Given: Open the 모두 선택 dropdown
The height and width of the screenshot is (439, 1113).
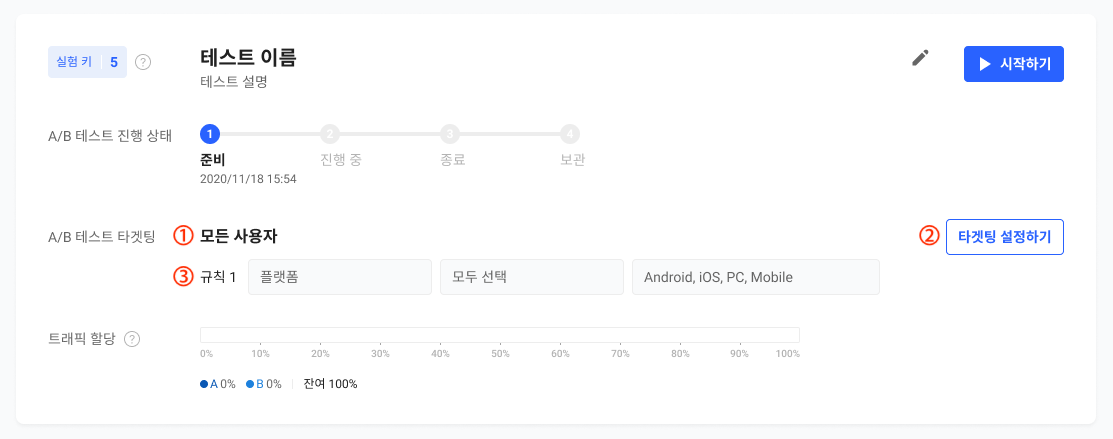Looking at the screenshot, I should 532,277.
